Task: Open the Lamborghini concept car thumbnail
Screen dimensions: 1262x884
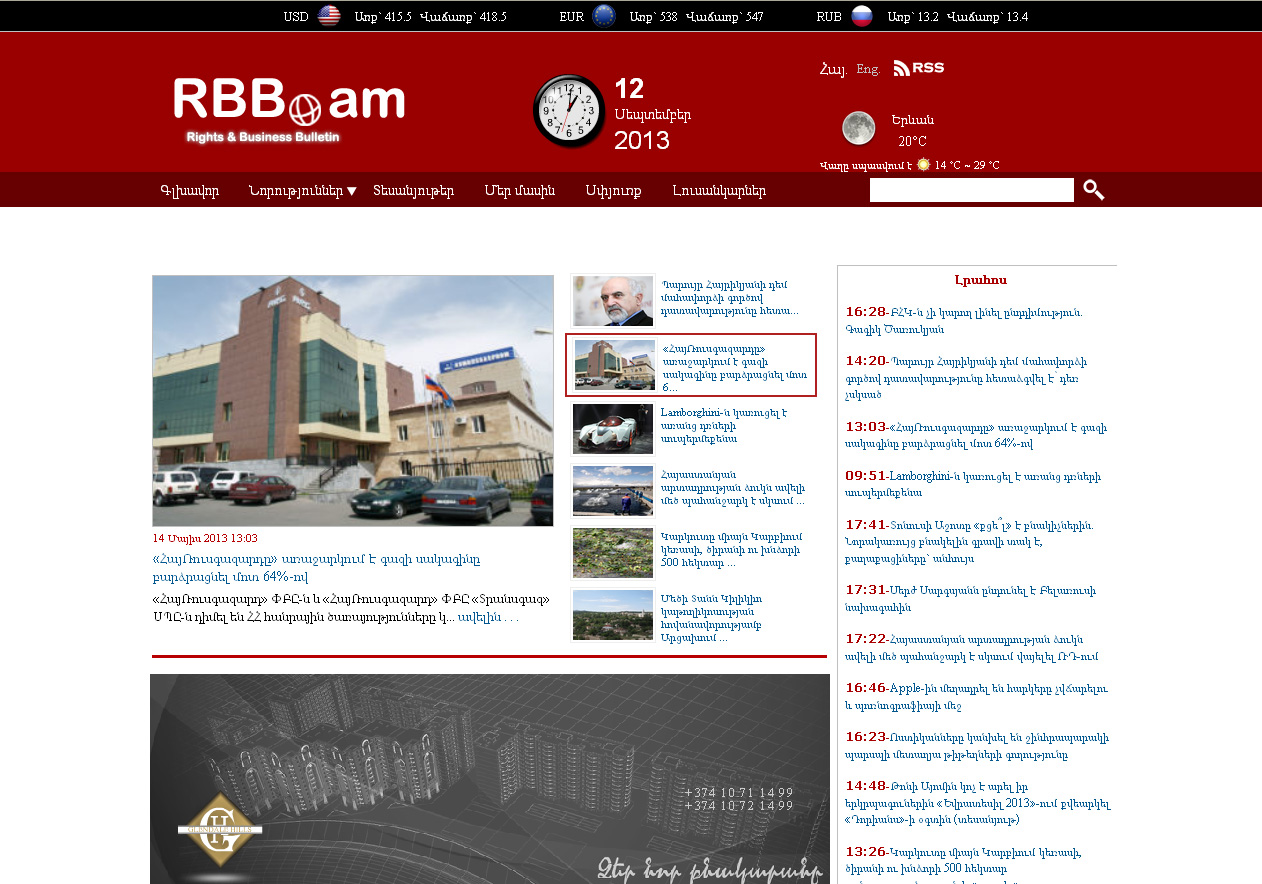Action: [x=613, y=429]
